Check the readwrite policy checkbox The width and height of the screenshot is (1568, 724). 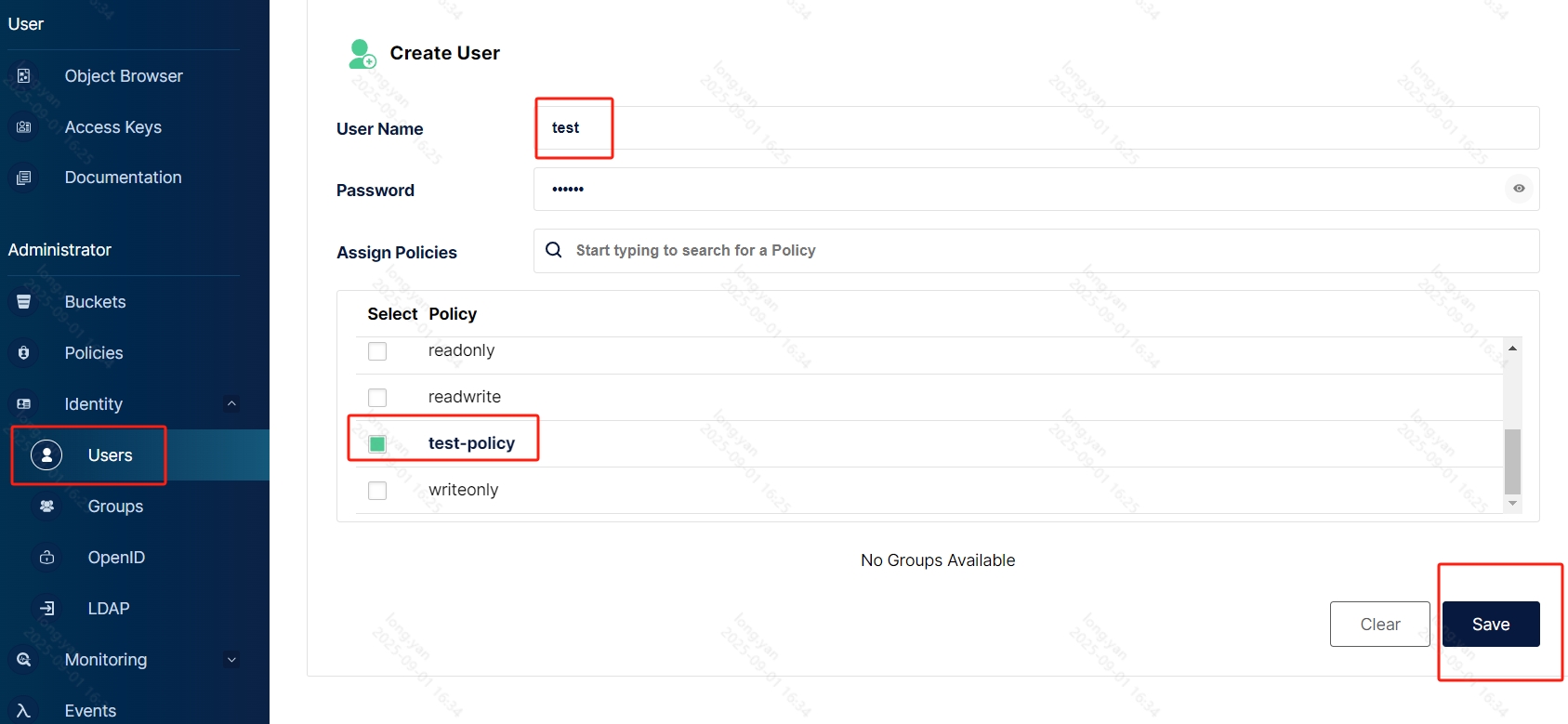(377, 398)
